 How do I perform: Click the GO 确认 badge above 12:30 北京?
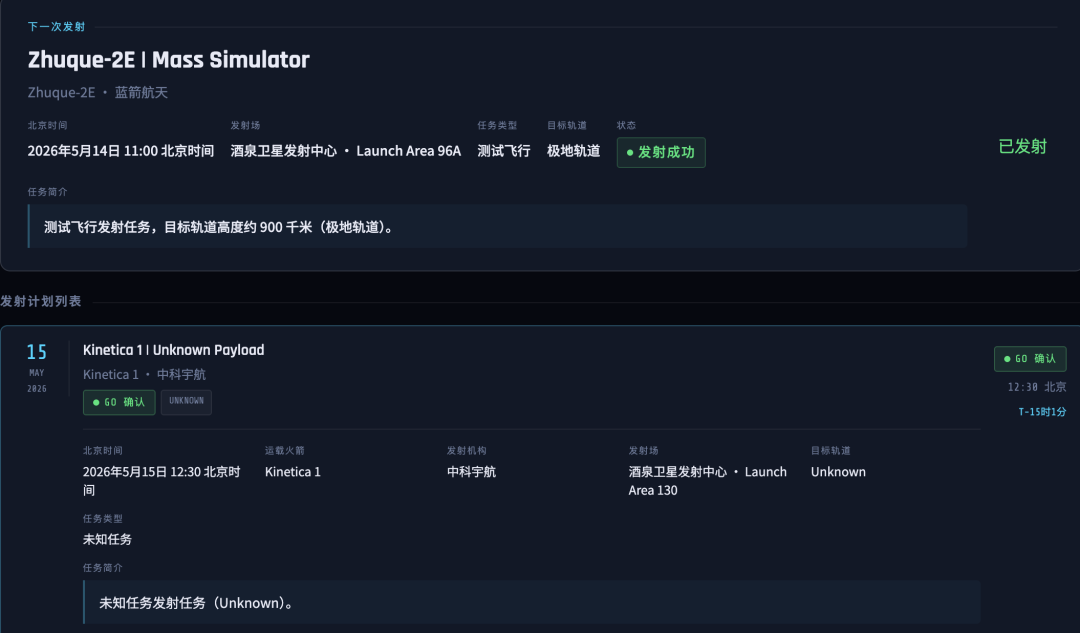click(1030, 359)
